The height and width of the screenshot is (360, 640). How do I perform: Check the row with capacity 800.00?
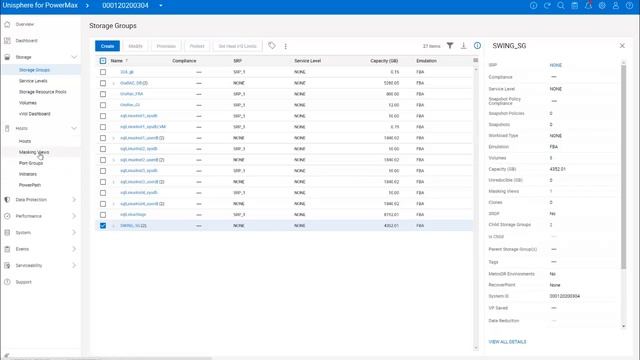[103, 94]
